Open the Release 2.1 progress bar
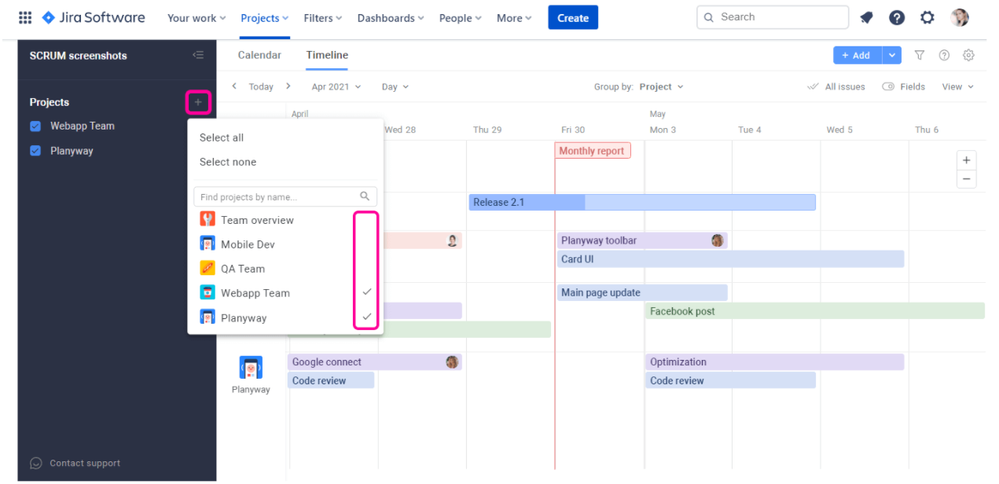The height and width of the screenshot is (484, 999). (x=642, y=203)
